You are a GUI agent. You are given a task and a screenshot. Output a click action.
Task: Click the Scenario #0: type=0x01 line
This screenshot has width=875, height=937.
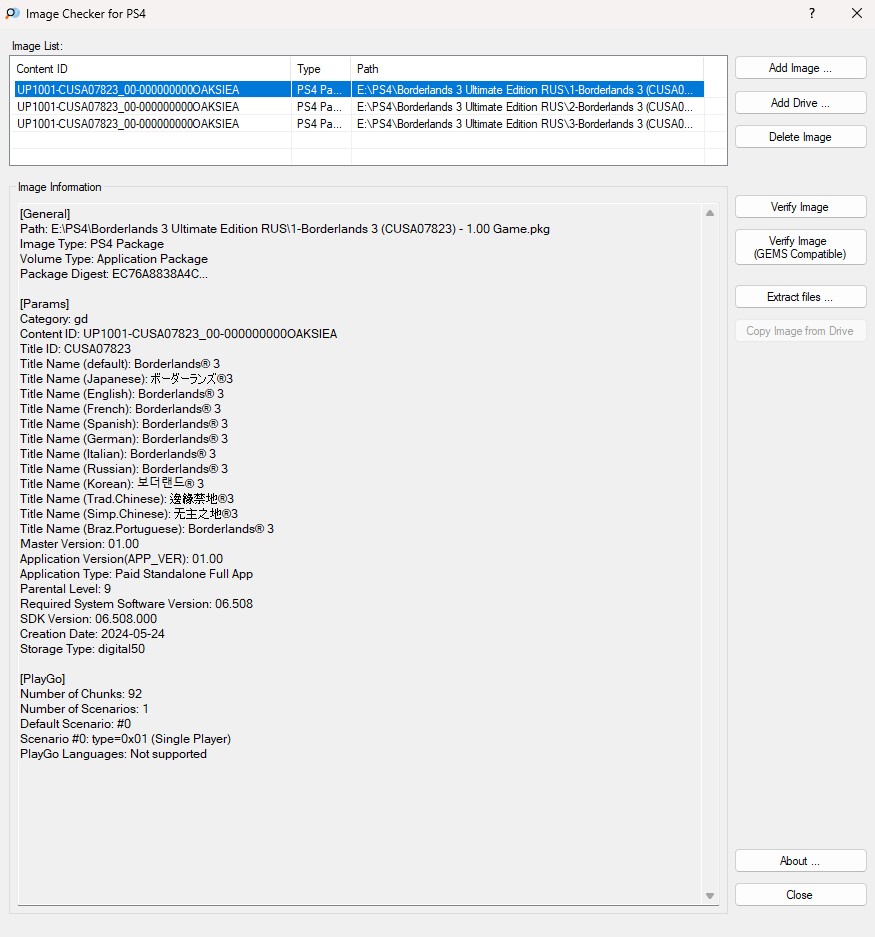click(x=126, y=739)
